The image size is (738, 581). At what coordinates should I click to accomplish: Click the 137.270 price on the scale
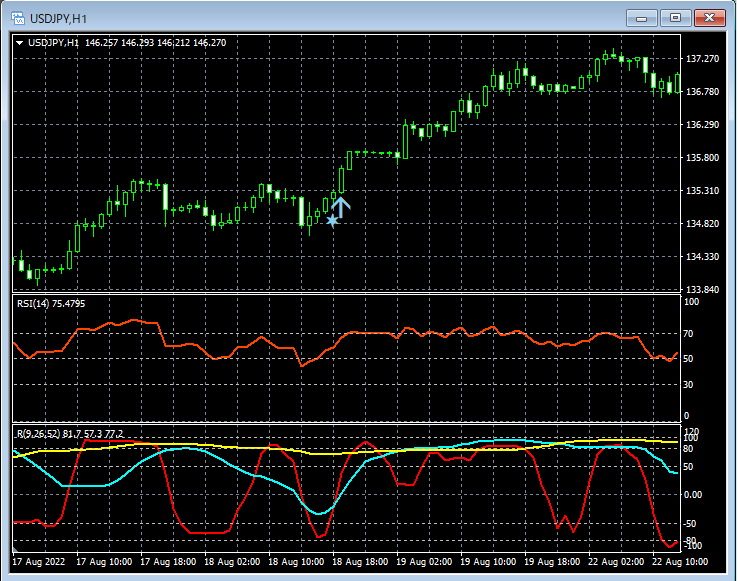point(700,59)
